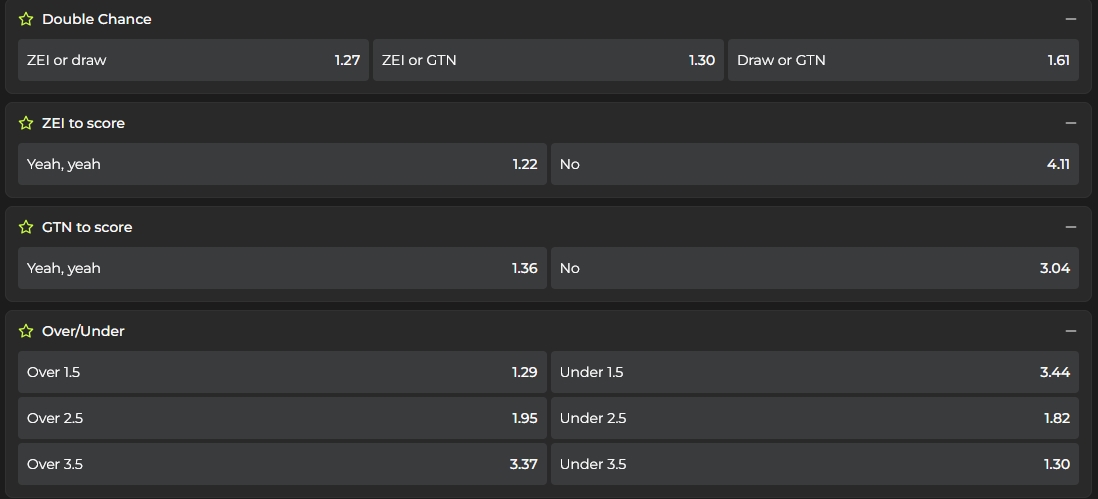This screenshot has width=1098, height=499.
Task: Star the ZEI to score market
Action: [26, 123]
